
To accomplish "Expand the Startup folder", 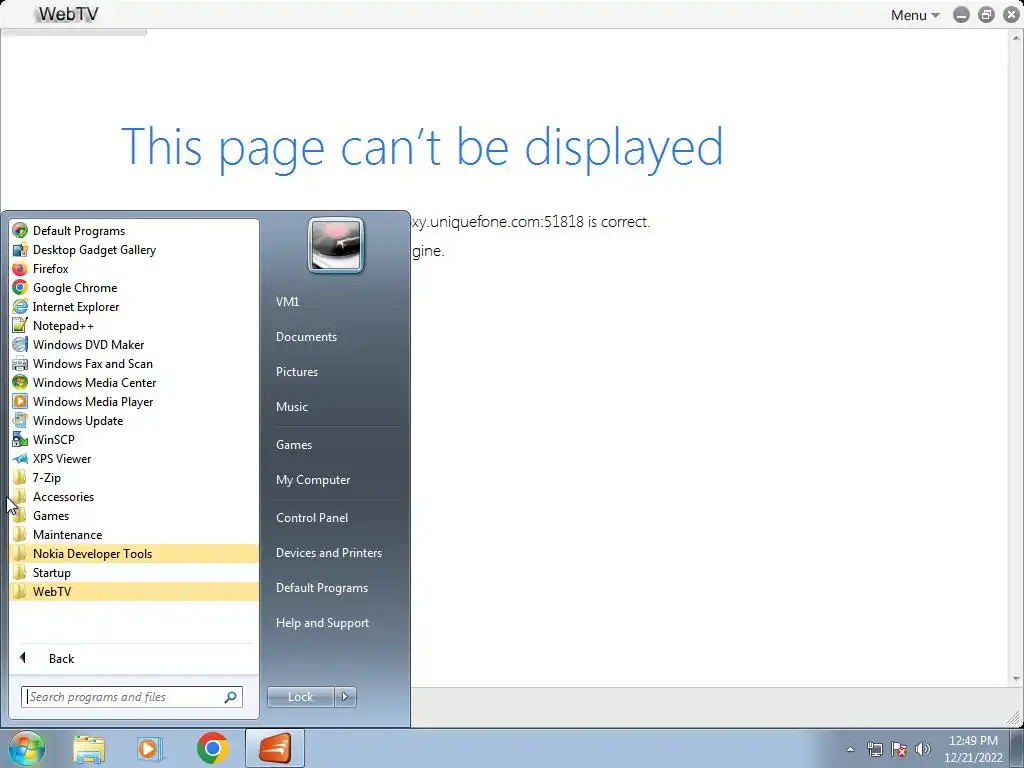I will tap(134, 572).
